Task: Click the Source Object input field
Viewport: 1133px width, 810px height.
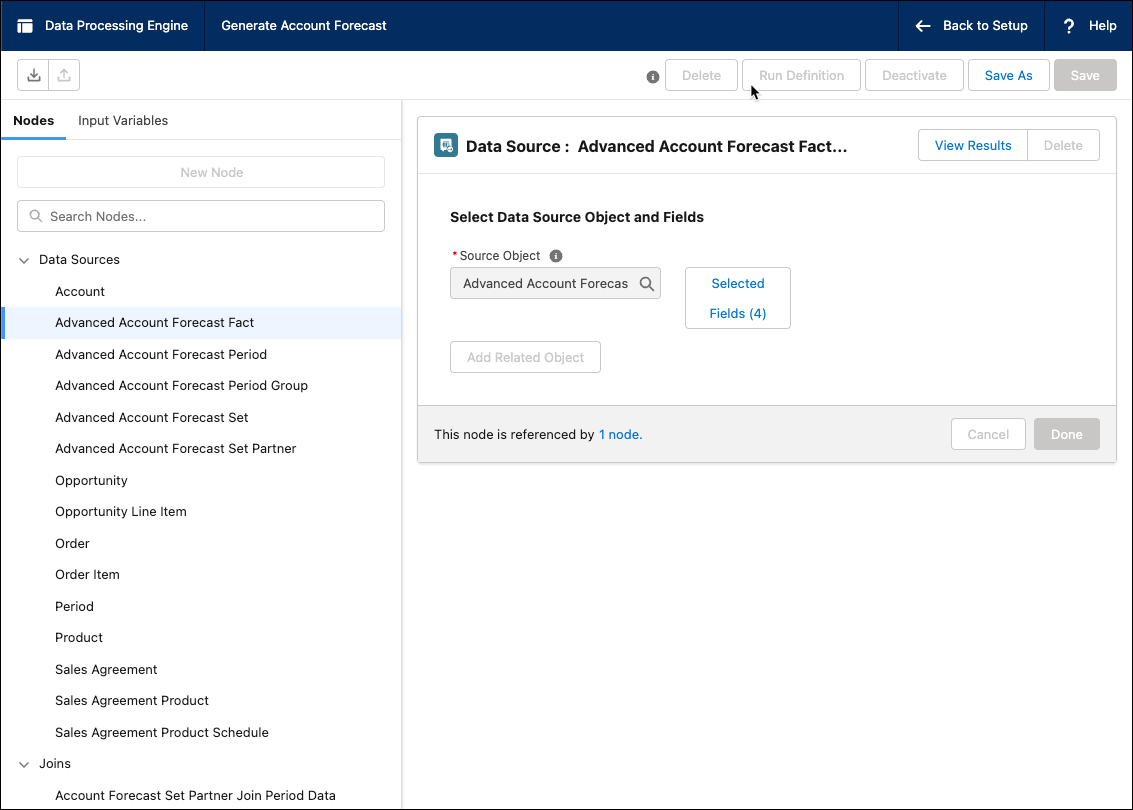Action: click(x=555, y=283)
